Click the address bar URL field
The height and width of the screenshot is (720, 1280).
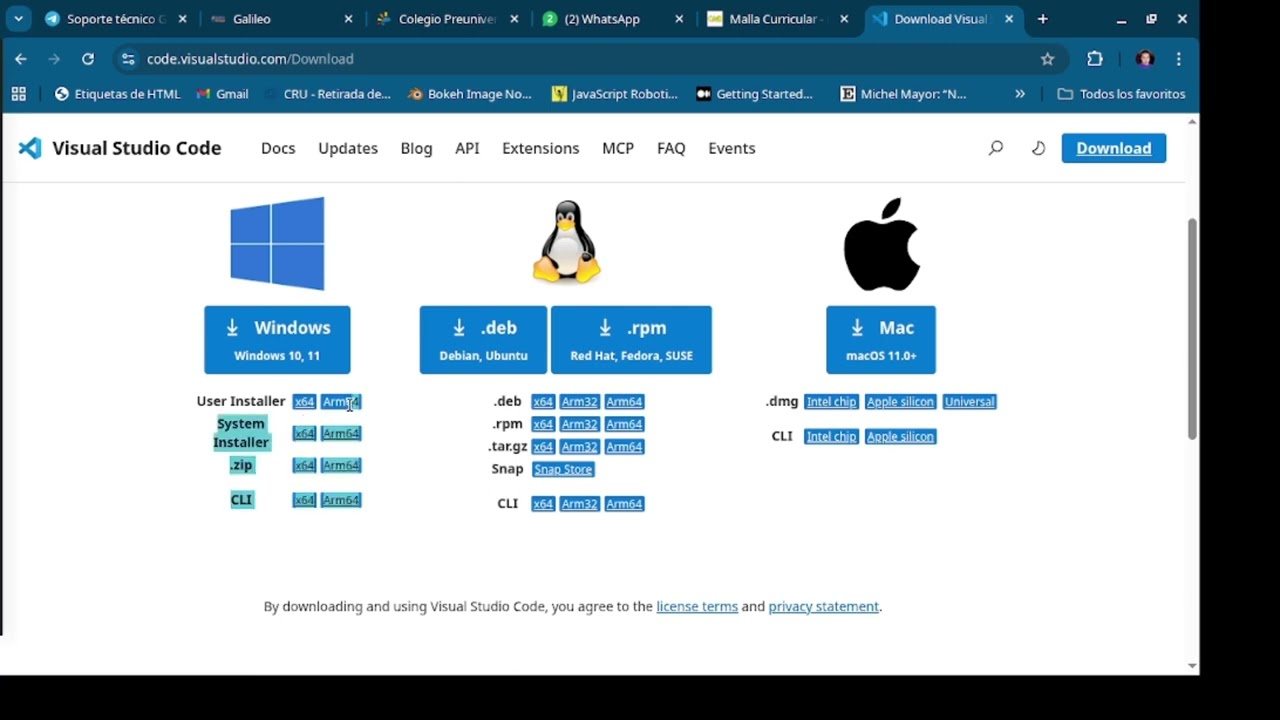(x=590, y=59)
